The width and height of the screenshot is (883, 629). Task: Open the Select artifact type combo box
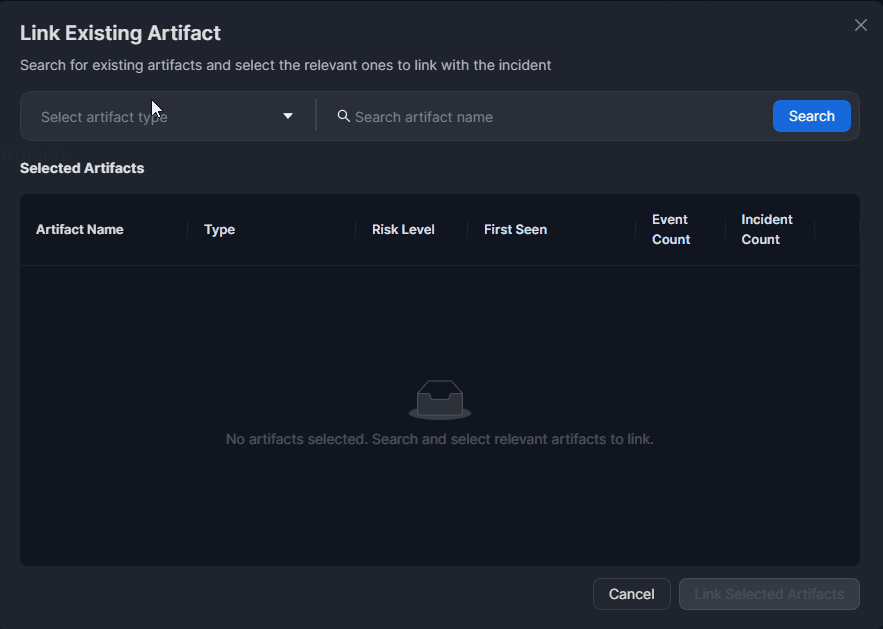click(160, 117)
